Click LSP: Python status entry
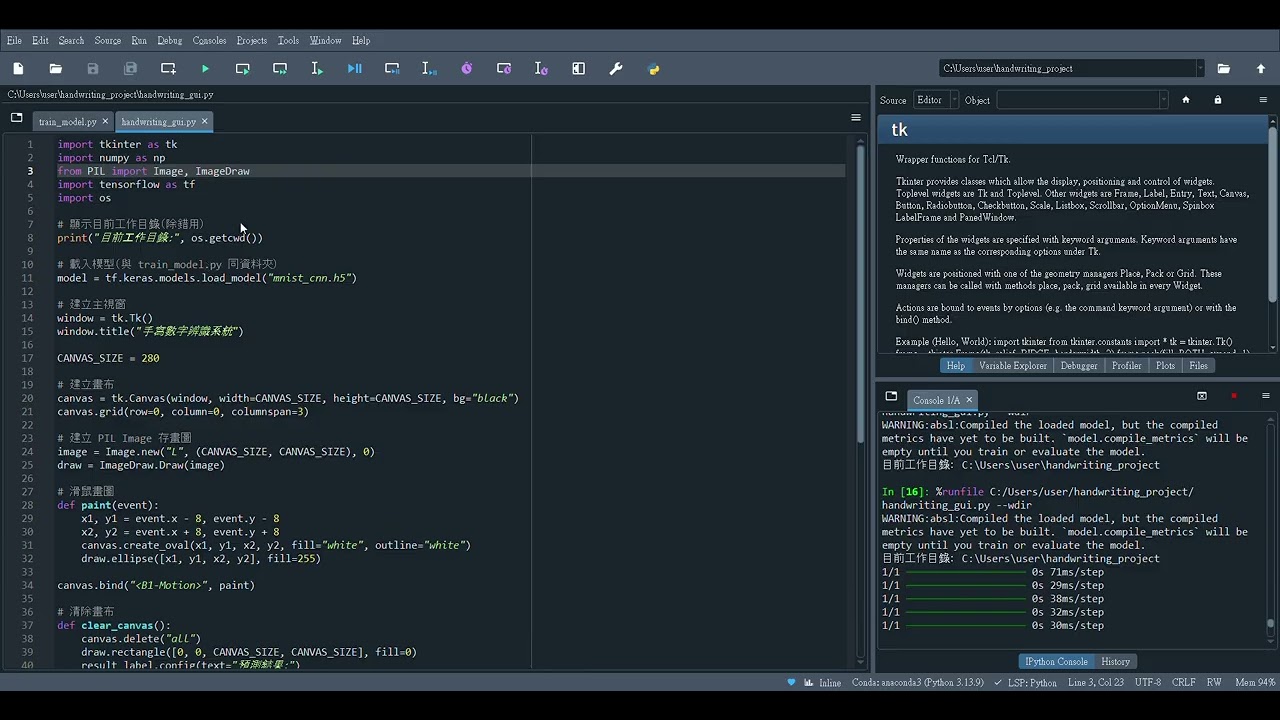1280x720 pixels. click(1027, 683)
